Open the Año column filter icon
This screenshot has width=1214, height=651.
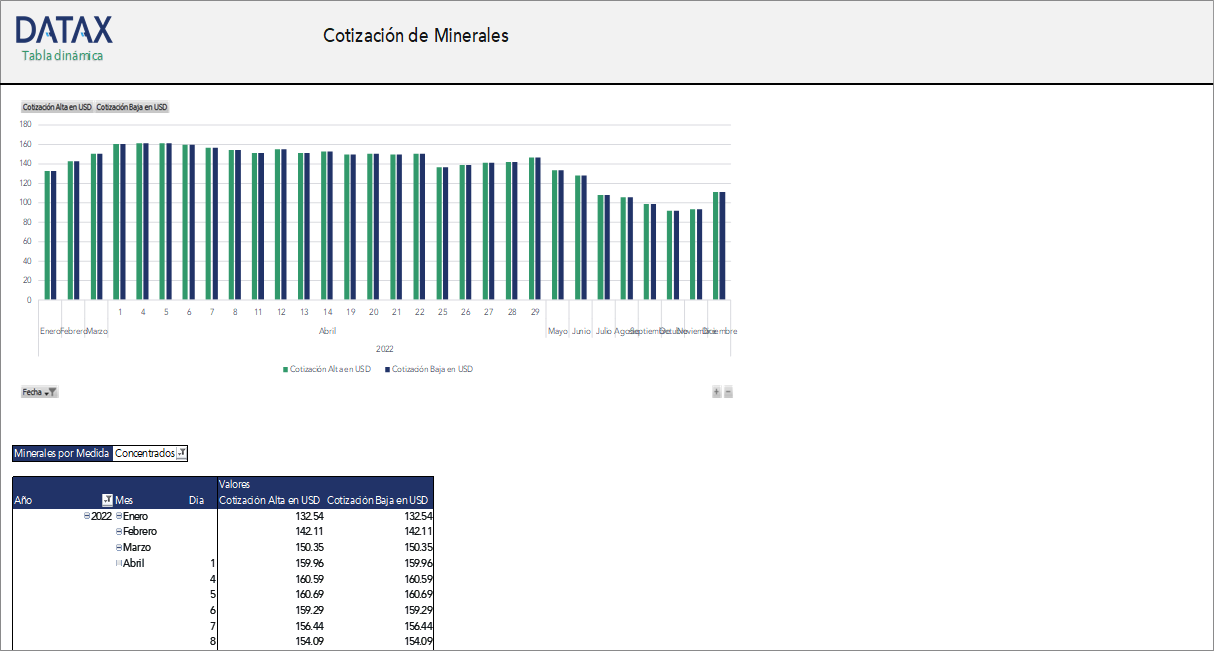coord(107,500)
